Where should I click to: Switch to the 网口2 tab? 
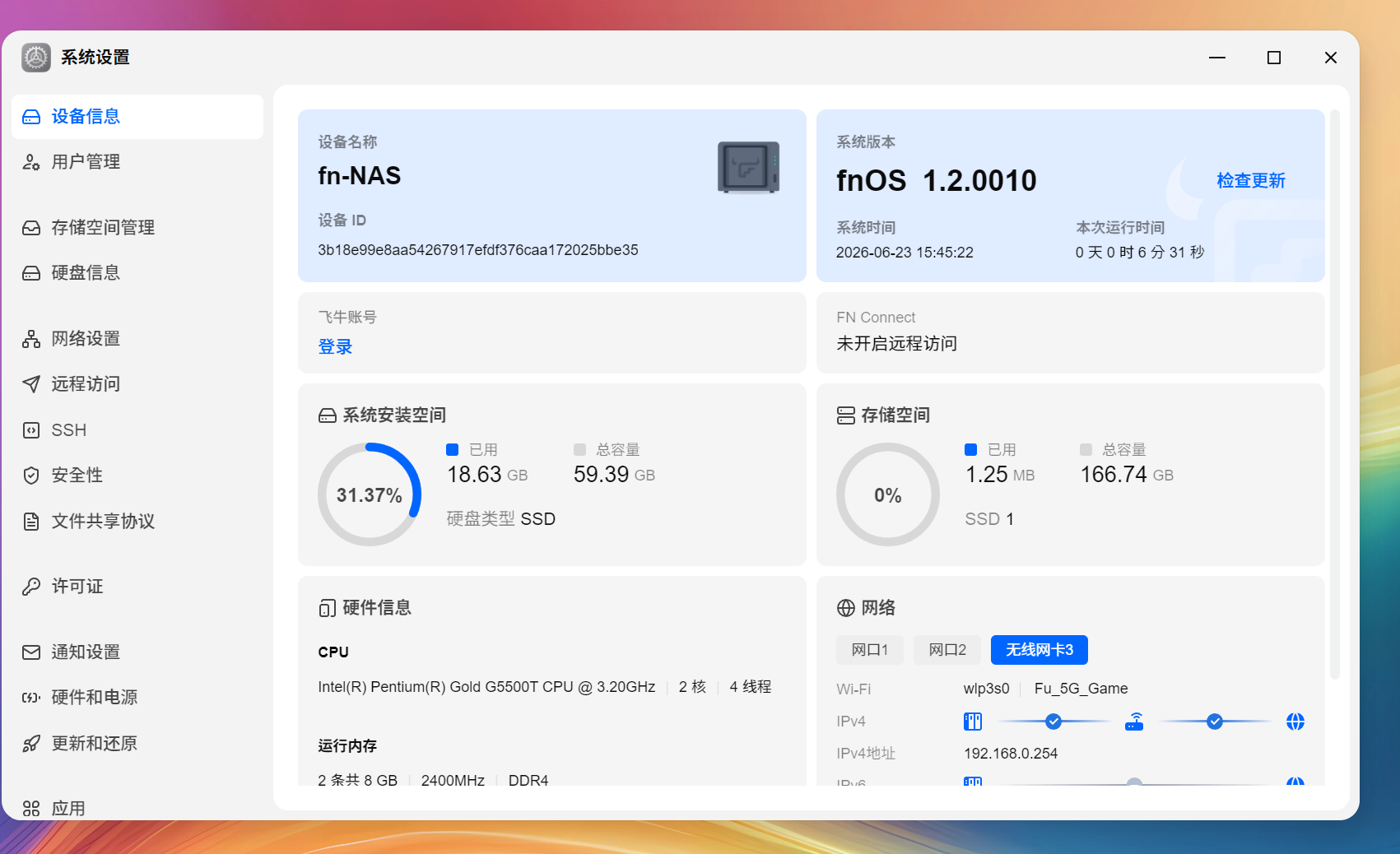pos(947,650)
